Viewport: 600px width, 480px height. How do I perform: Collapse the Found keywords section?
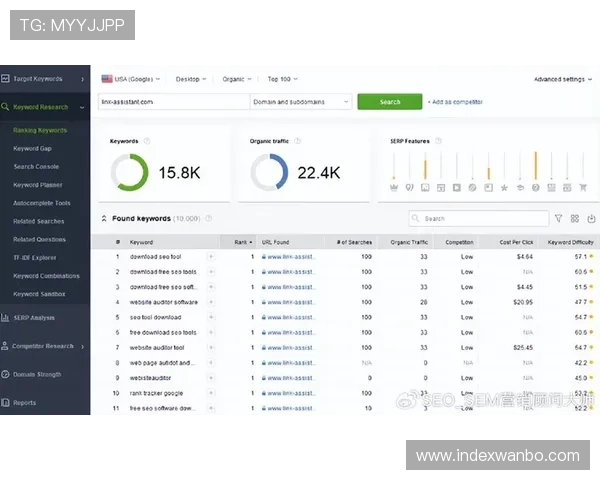click(104, 218)
